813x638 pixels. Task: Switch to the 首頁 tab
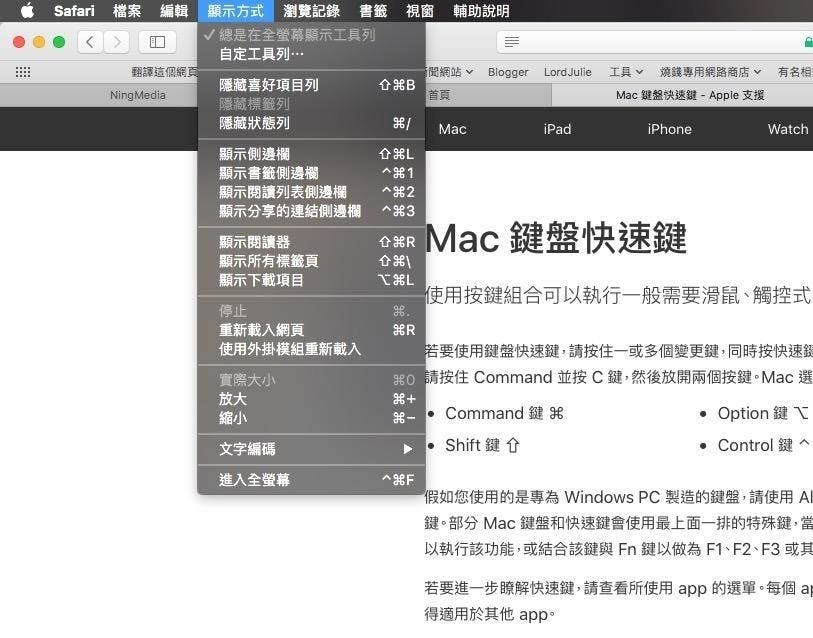(x=487, y=95)
